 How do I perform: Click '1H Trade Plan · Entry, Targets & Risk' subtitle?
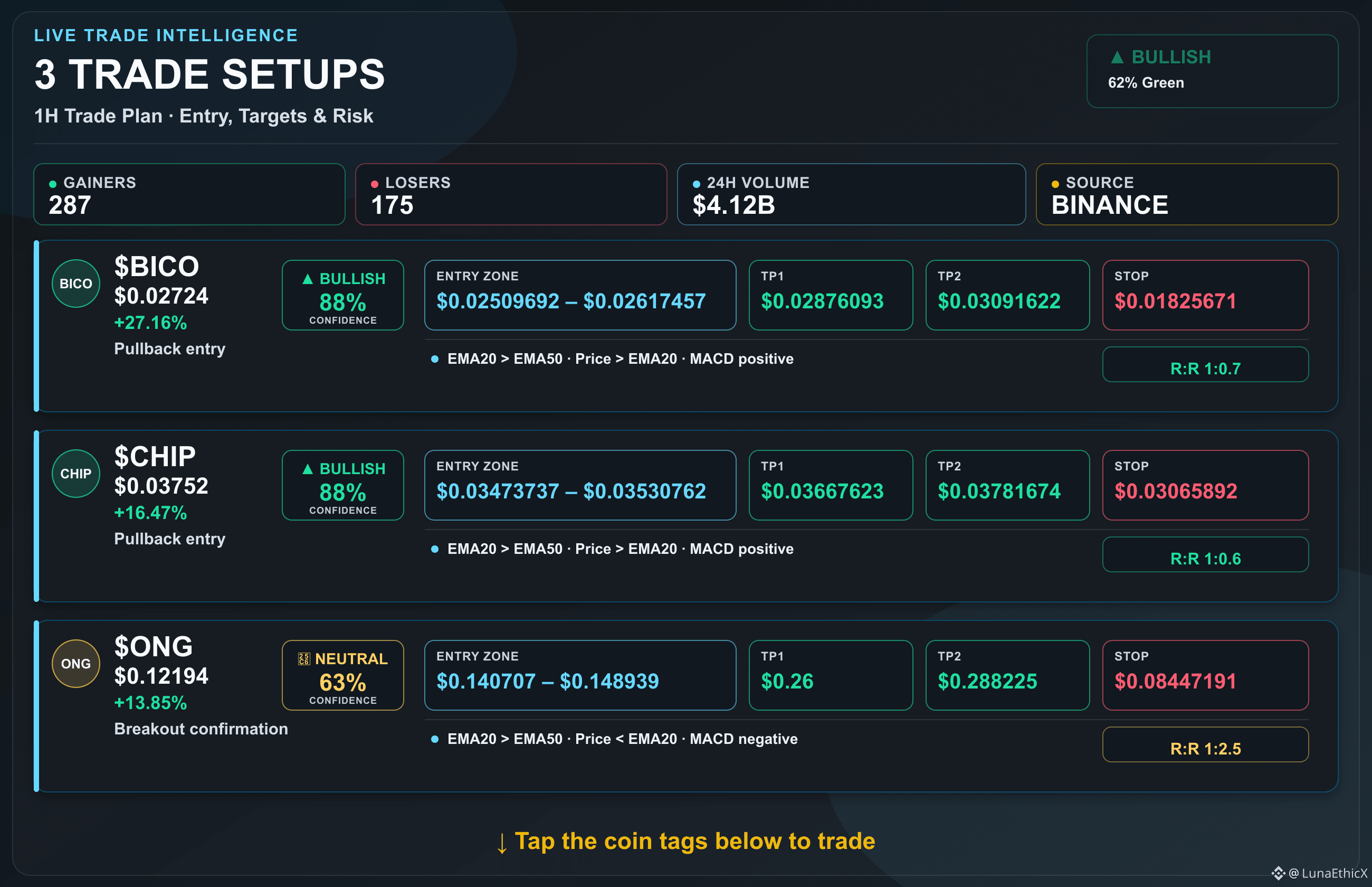coord(204,116)
